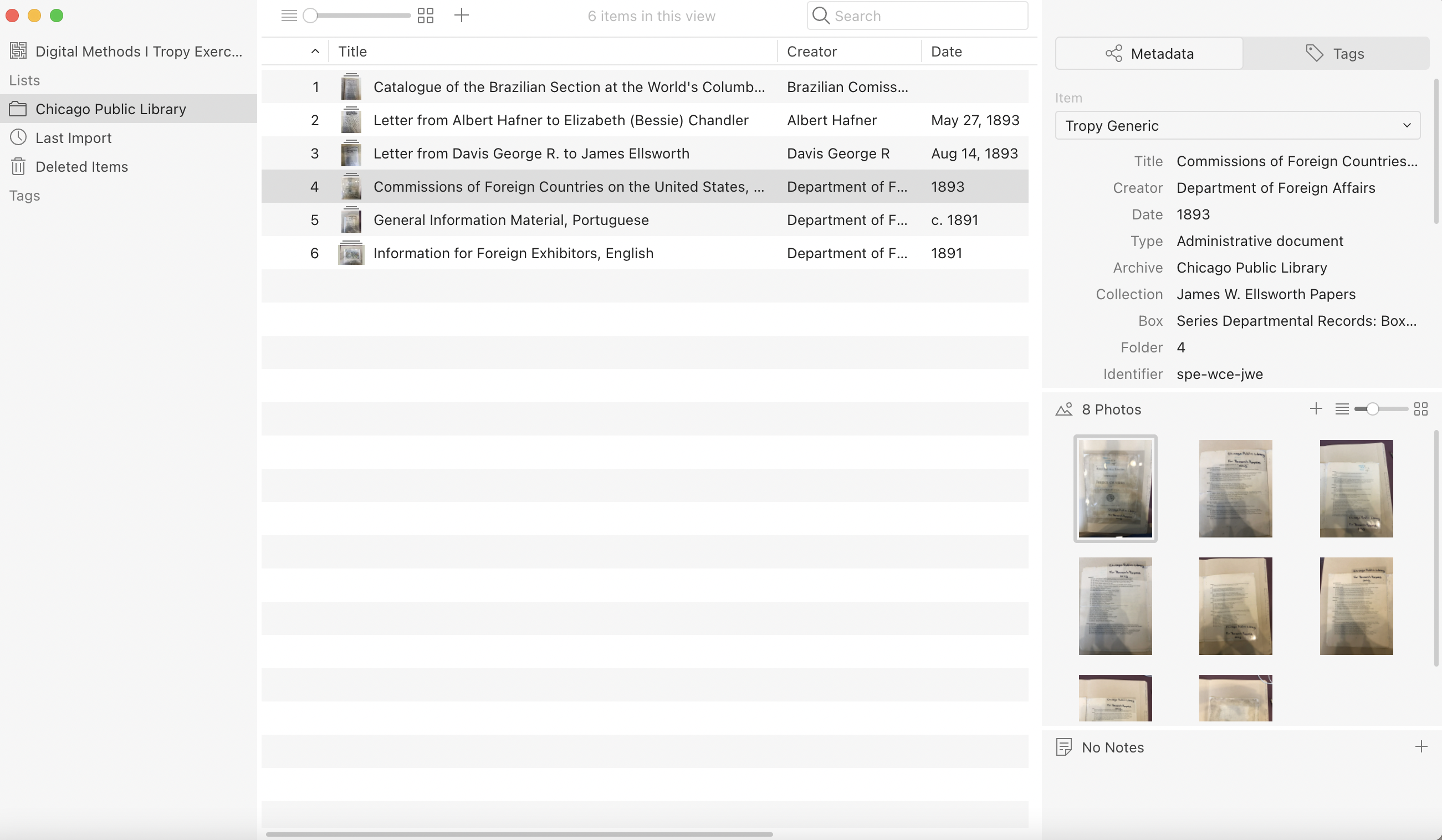
Task: Sort items by Date column
Action: pyautogui.click(x=946, y=52)
